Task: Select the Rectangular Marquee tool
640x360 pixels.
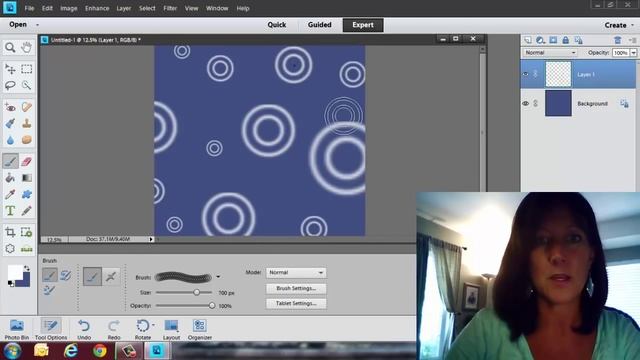Action: click(27, 69)
